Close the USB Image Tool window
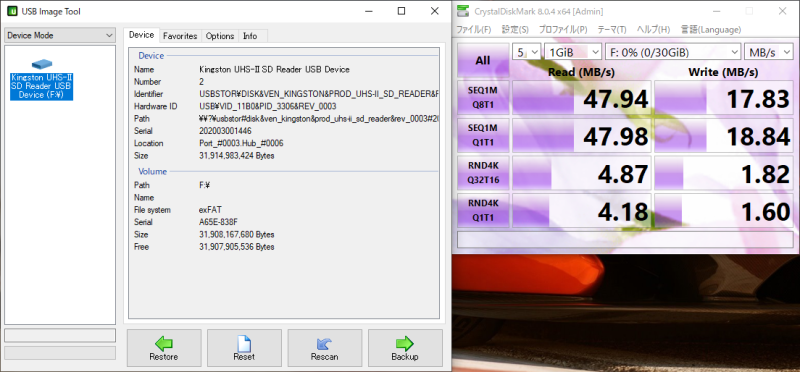The width and height of the screenshot is (800, 372). pyautogui.click(x=434, y=11)
